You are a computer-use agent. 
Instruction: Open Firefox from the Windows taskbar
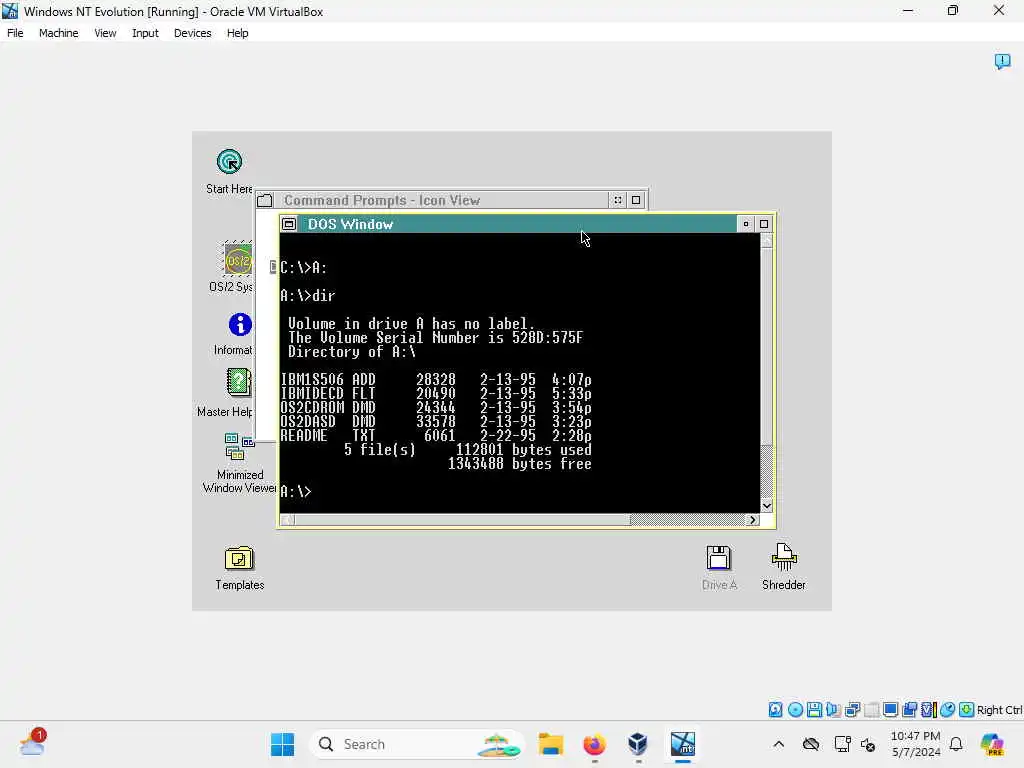pos(594,744)
